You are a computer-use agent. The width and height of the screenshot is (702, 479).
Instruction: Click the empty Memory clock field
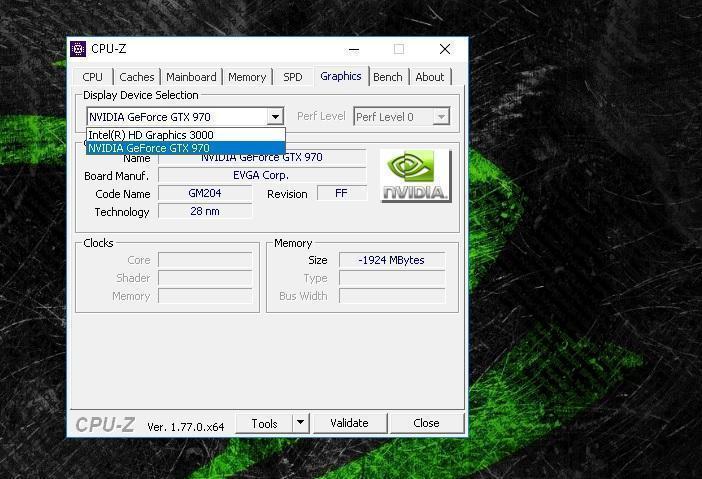(205, 296)
